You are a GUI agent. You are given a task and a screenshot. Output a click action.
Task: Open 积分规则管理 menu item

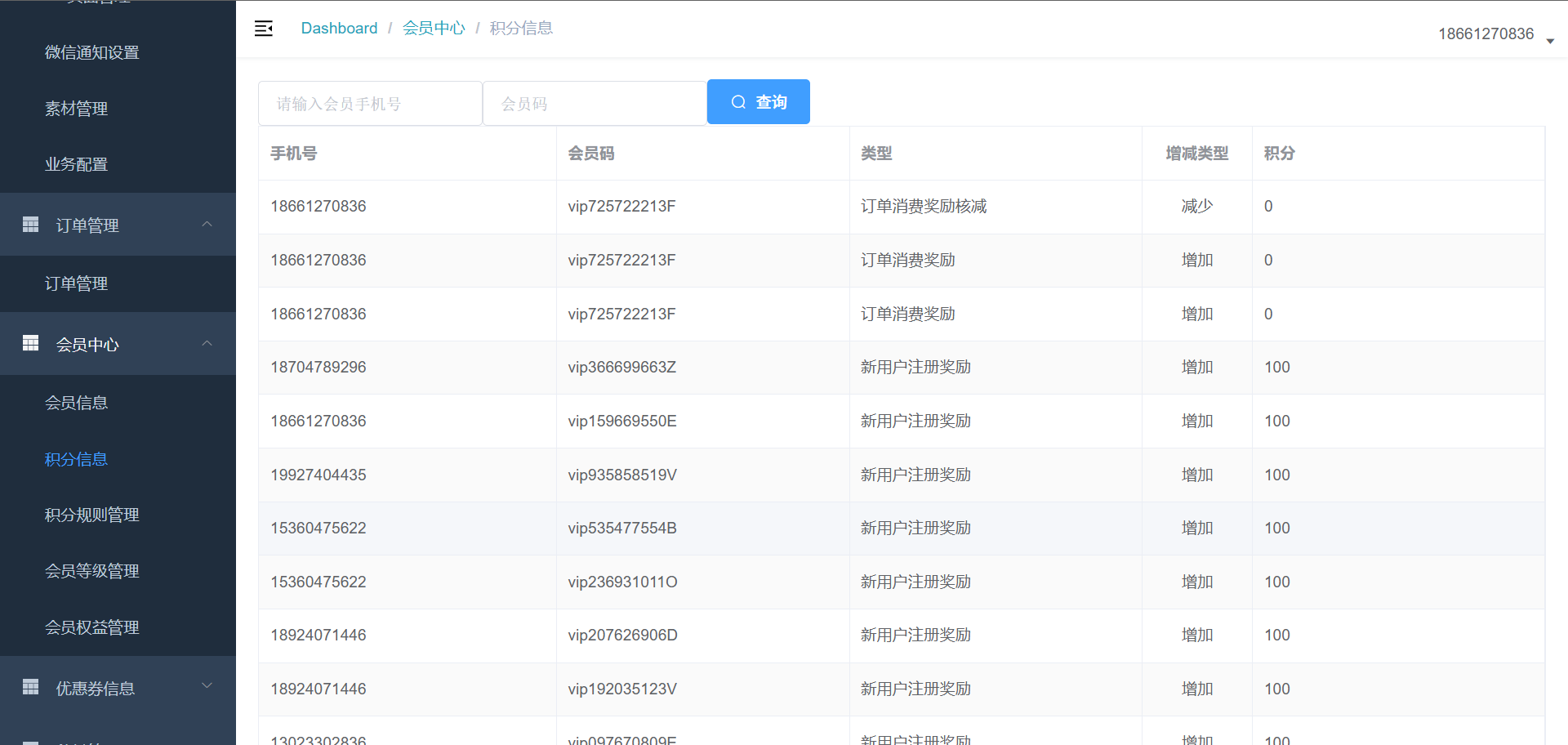click(x=92, y=515)
